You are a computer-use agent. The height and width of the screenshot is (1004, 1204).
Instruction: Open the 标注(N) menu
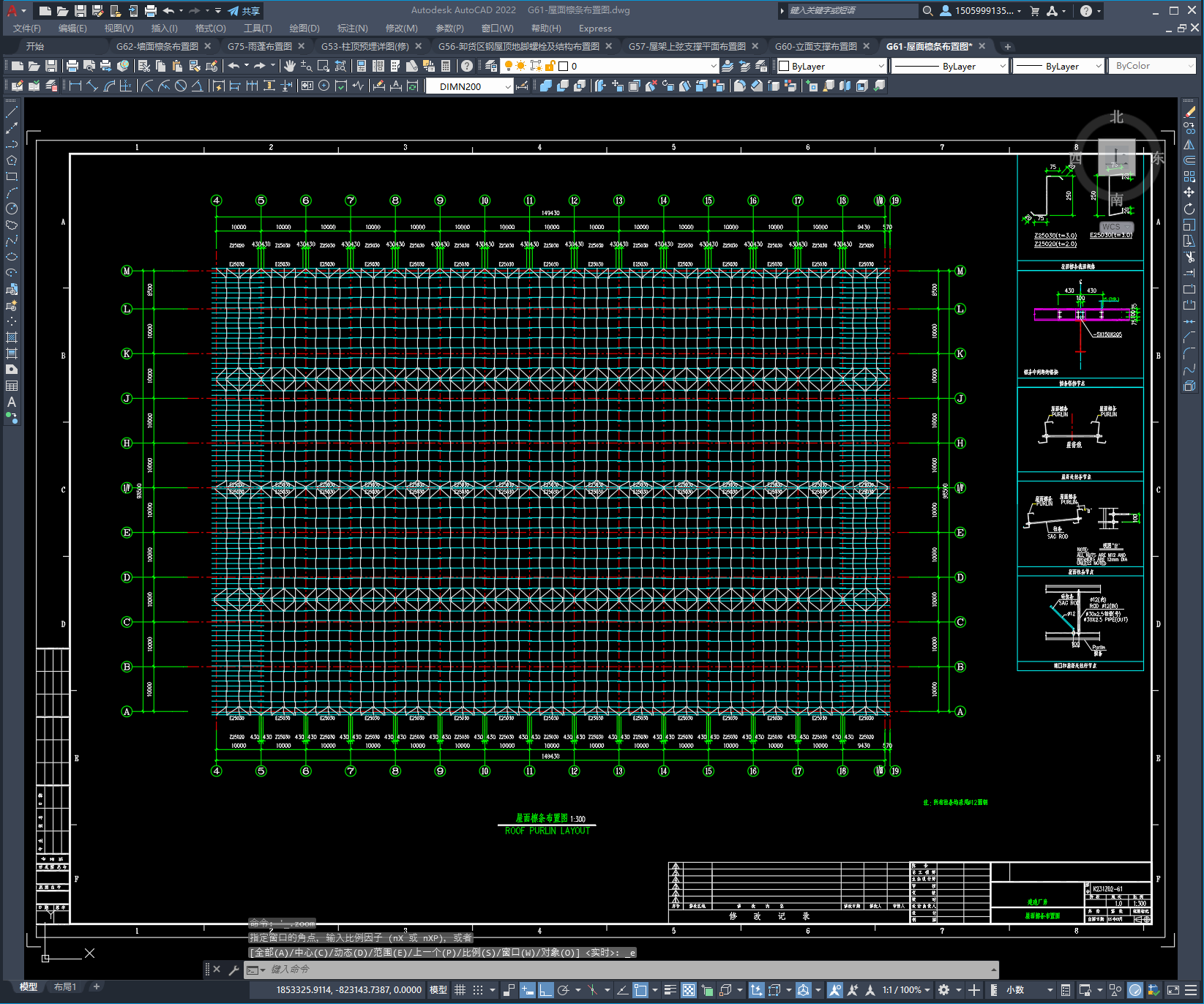coord(353,29)
